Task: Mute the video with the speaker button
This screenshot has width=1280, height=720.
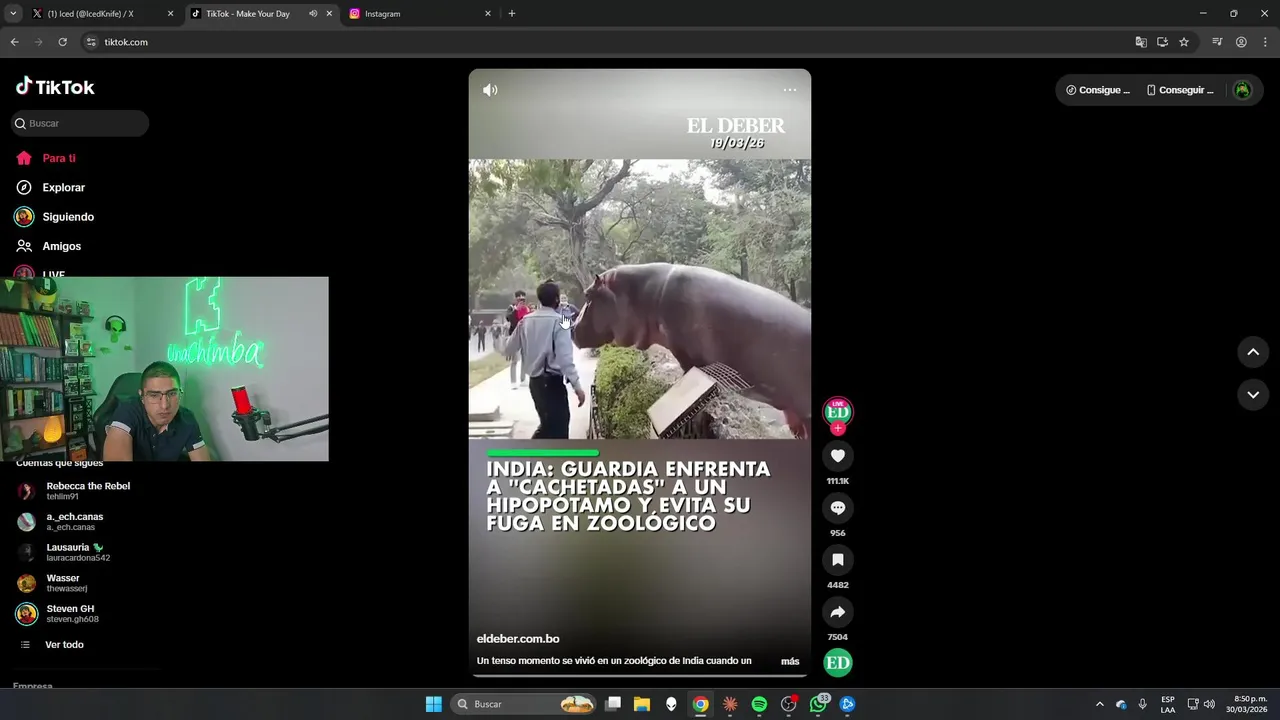Action: point(490,90)
